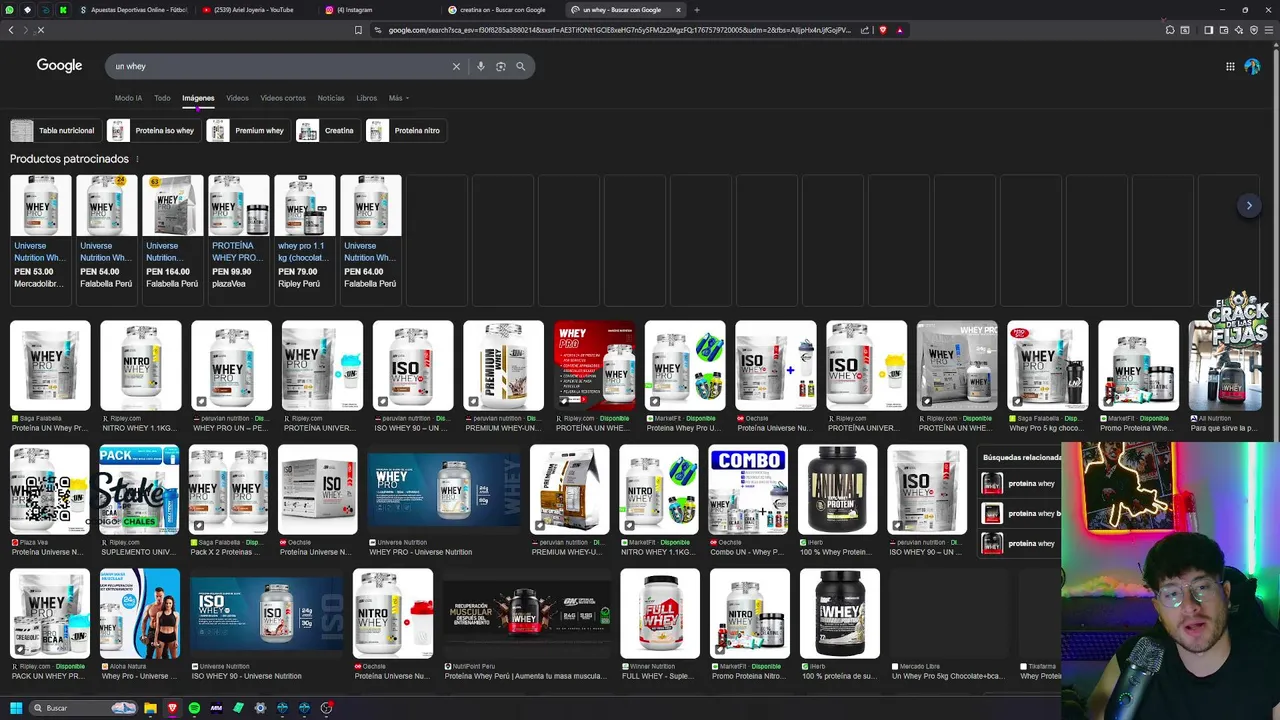The width and height of the screenshot is (1280, 720).
Task: Open the browser extensions puzzle icon
Action: (1170, 30)
